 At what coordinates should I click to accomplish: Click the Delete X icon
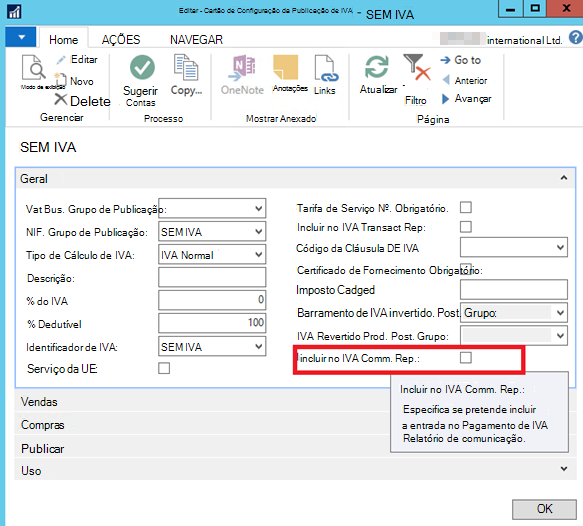coord(61,100)
